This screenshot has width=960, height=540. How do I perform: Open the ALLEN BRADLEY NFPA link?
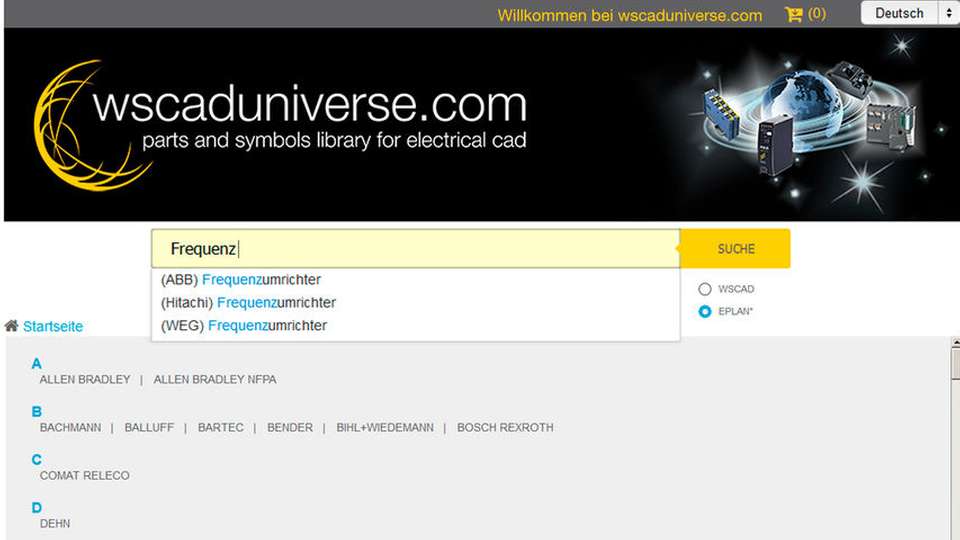point(215,380)
